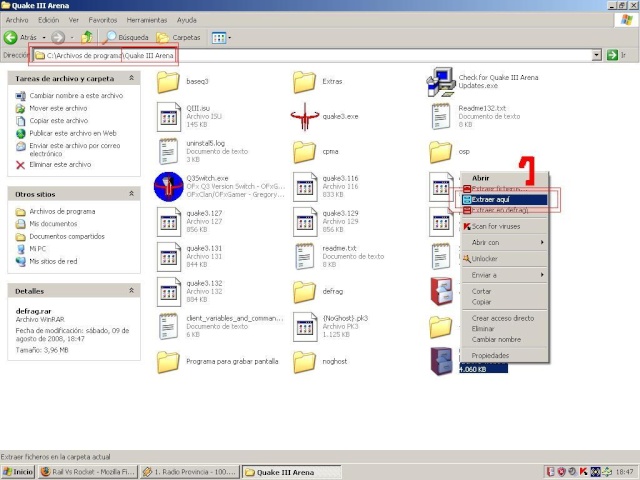Click the green Ir go button
The image size is (640, 480).
[616, 55]
